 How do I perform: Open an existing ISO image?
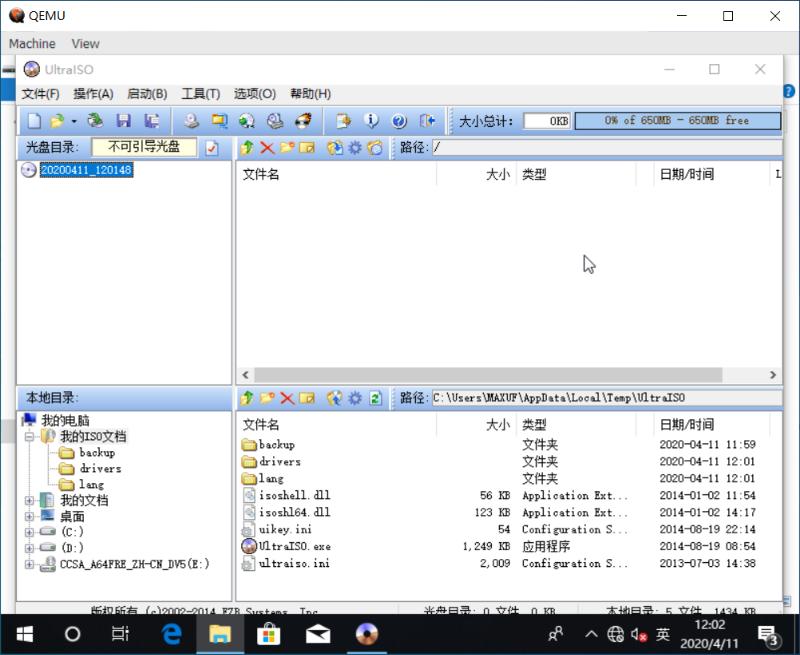tap(56, 120)
